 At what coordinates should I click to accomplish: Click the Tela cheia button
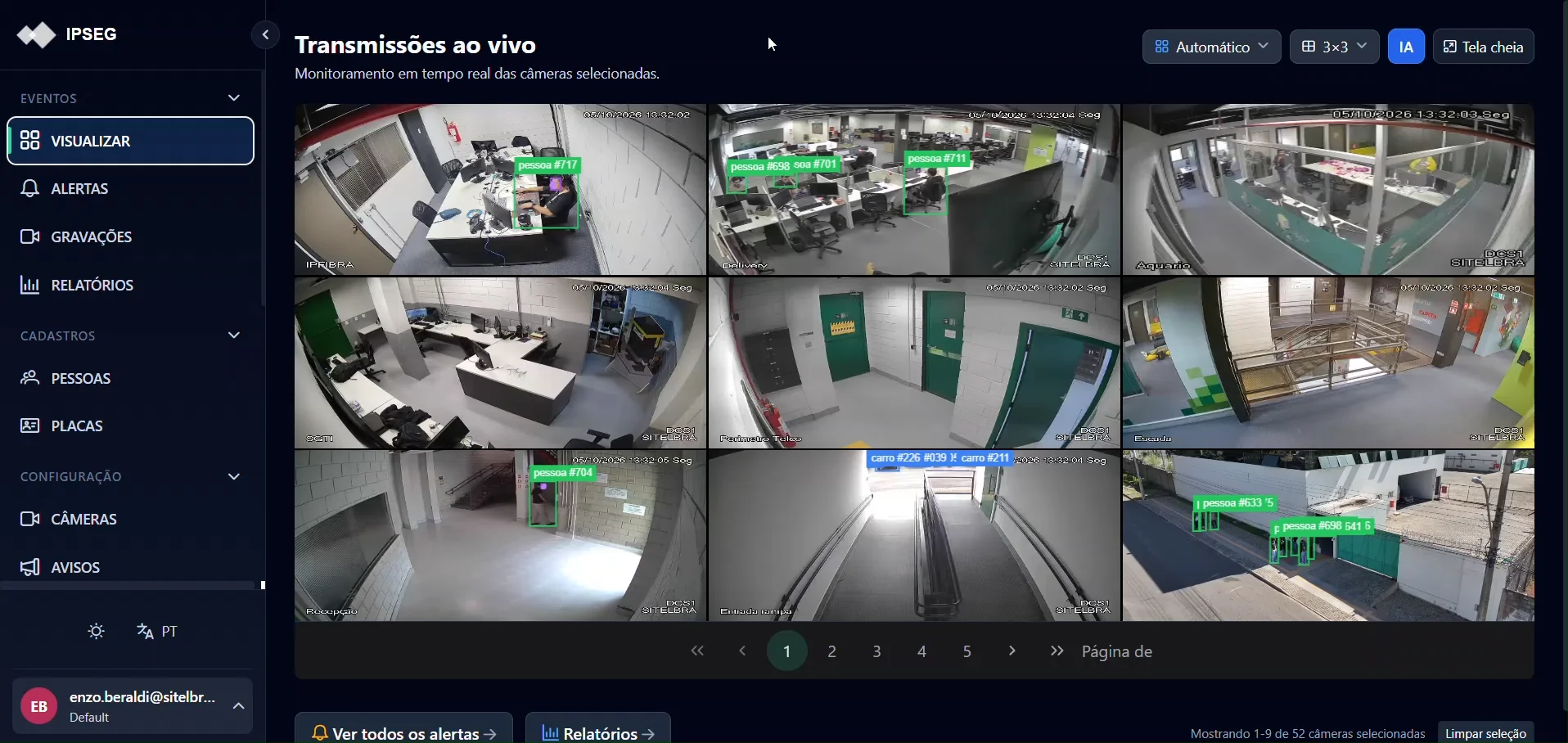pyautogui.click(x=1484, y=47)
